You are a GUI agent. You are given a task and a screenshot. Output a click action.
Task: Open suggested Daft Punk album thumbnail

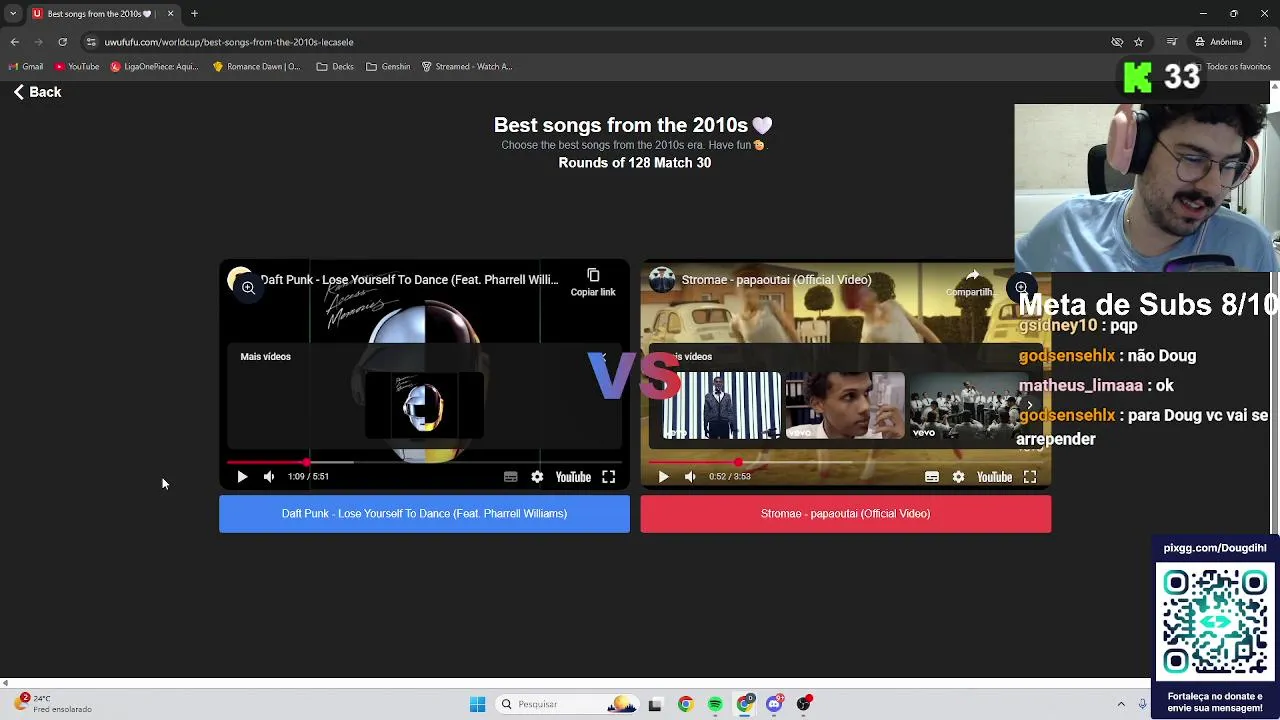click(424, 405)
